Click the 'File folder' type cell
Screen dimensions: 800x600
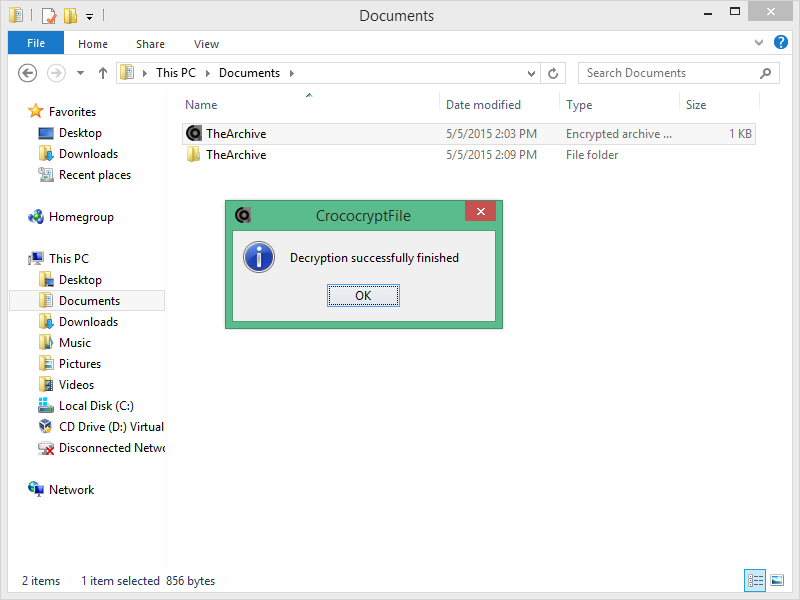point(592,155)
